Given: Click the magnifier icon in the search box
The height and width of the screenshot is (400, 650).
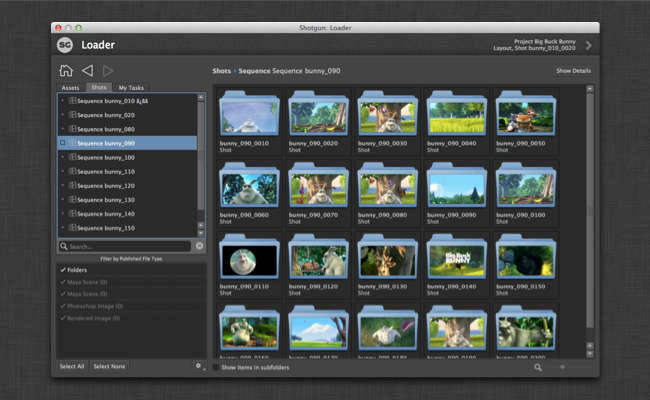Looking at the screenshot, I should 64,246.
